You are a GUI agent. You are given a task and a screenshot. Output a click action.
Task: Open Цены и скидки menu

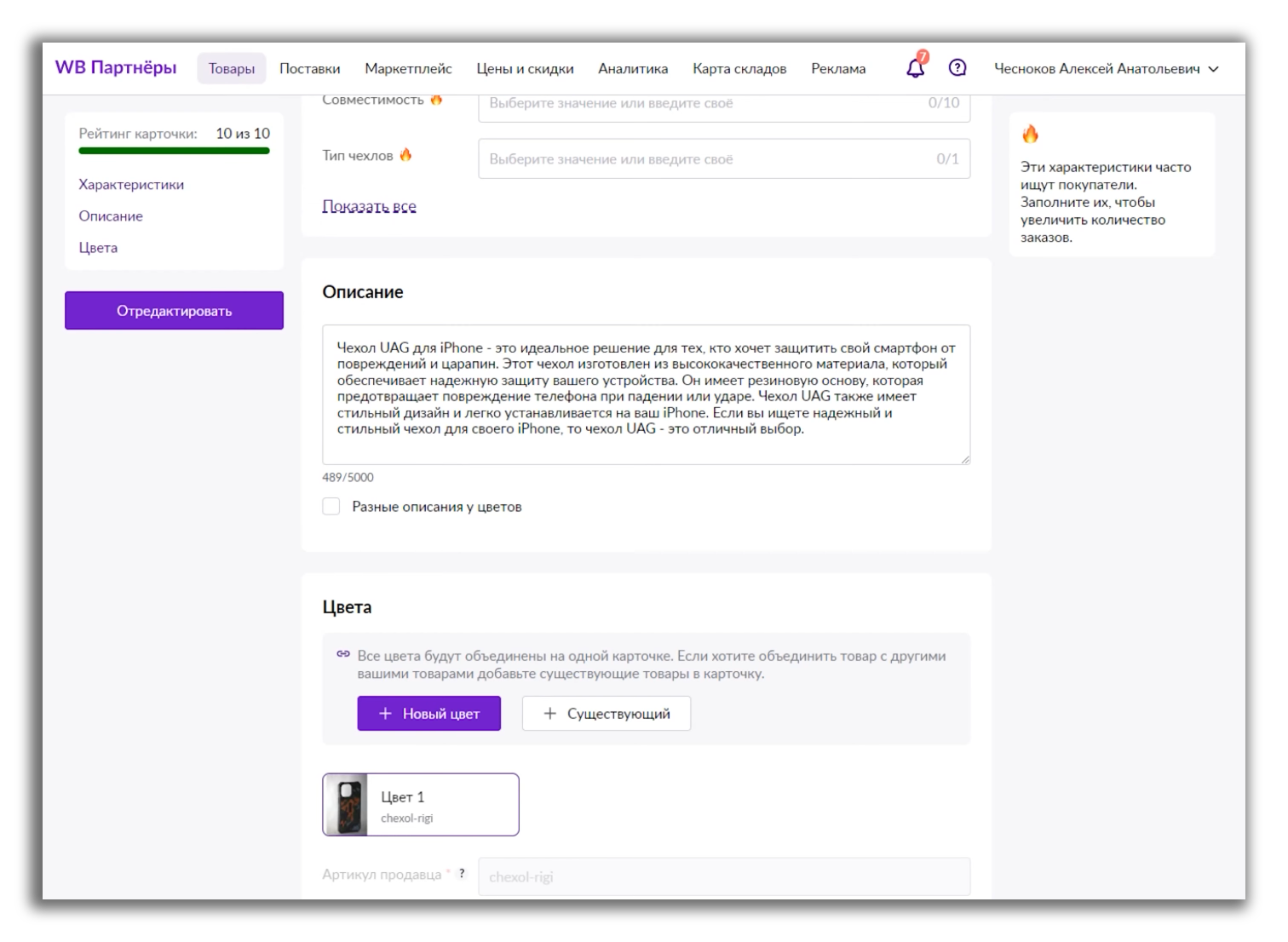(x=525, y=68)
